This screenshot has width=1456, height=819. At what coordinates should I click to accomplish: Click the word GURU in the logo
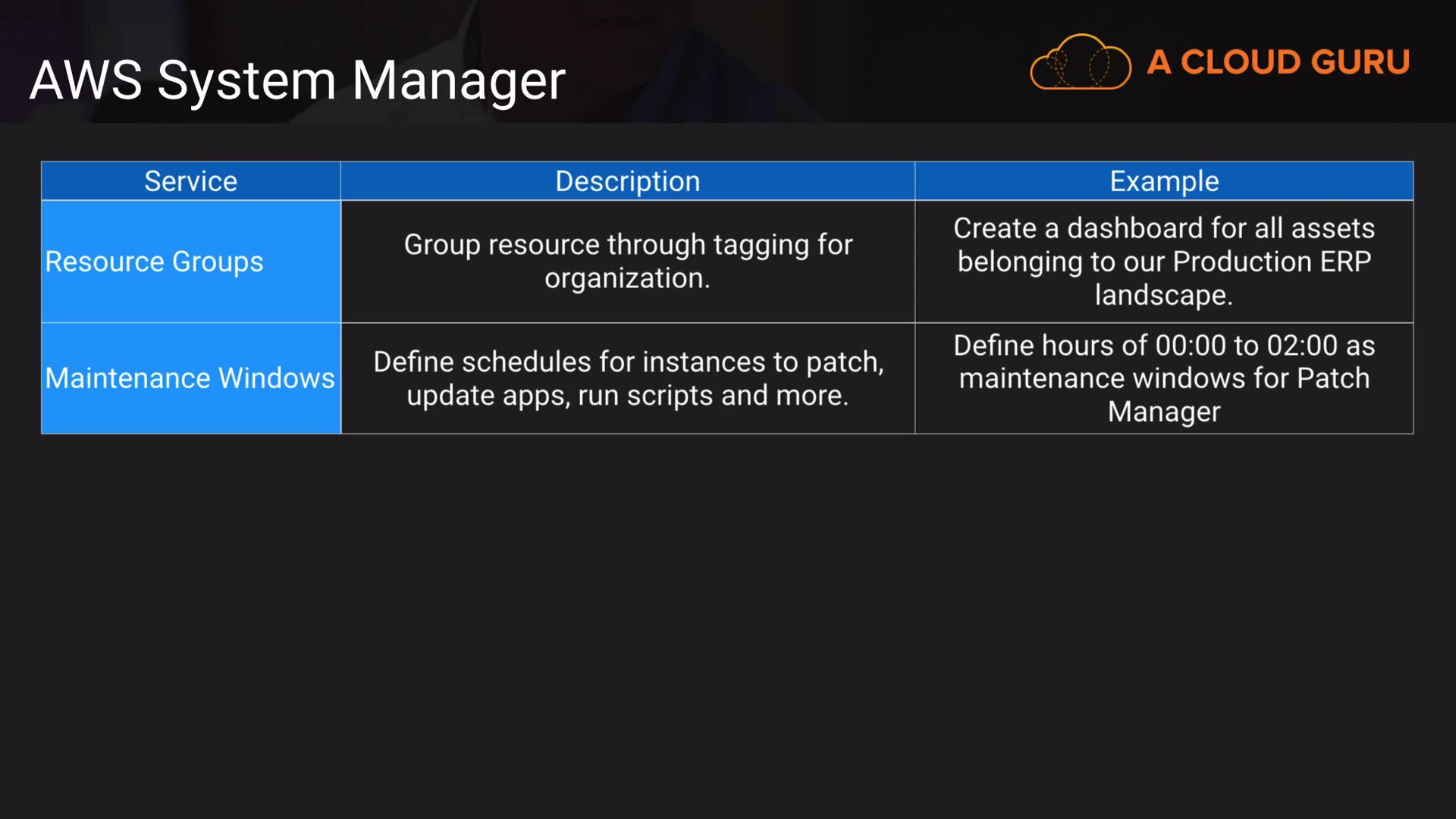click(x=1359, y=62)
